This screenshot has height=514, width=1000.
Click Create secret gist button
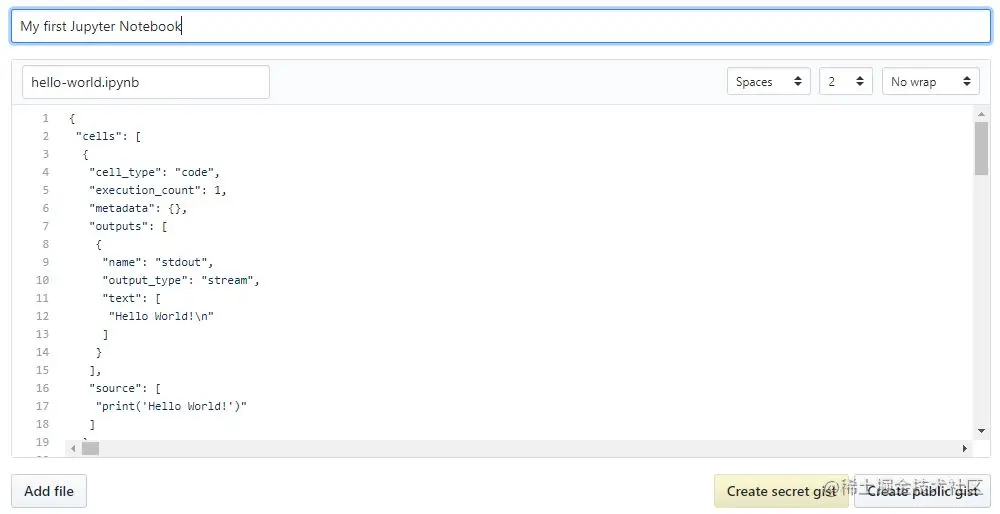pyautogui.click(x=781, y=491)
